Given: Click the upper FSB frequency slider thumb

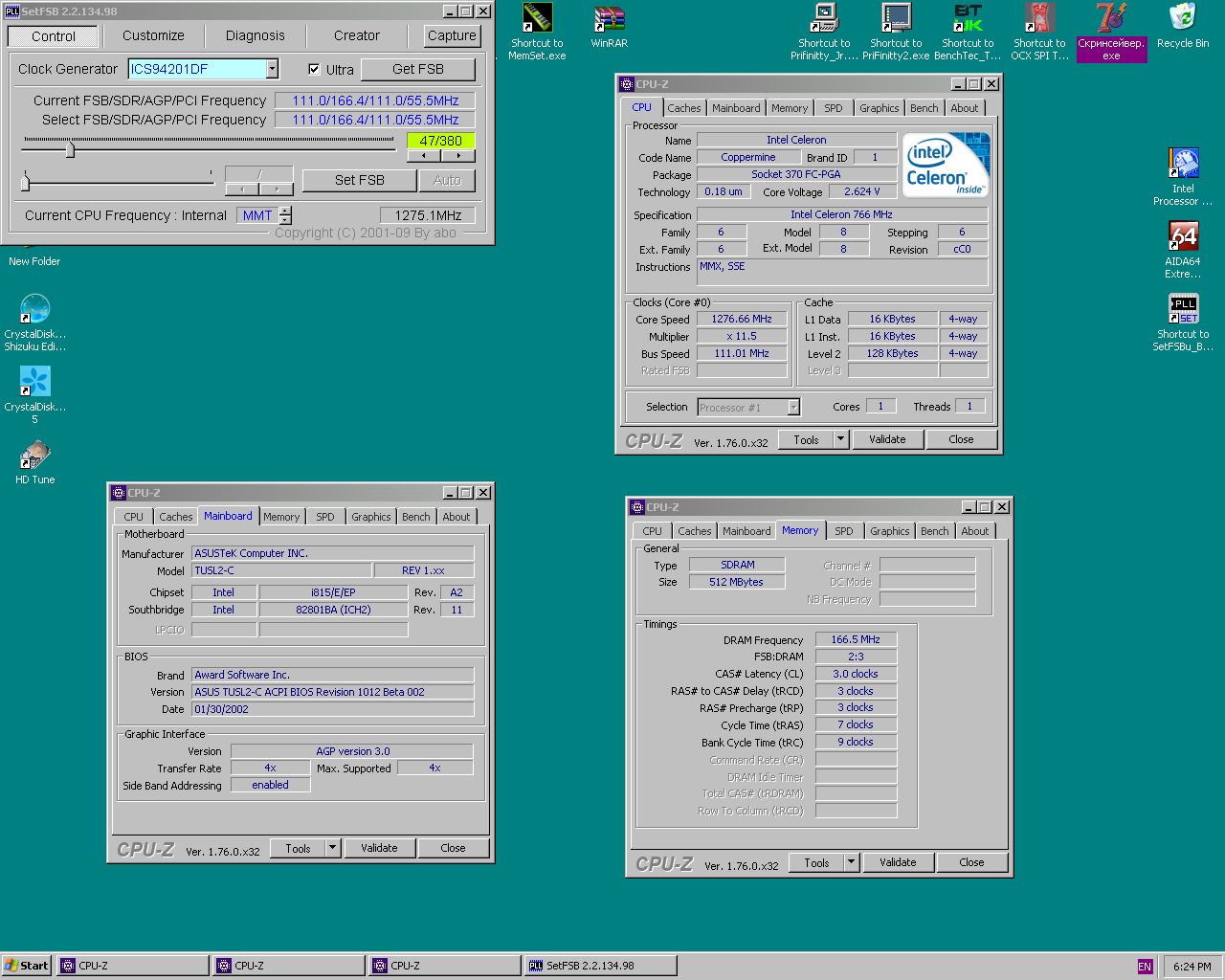Looking at the screenshot, I should point(70,148).
